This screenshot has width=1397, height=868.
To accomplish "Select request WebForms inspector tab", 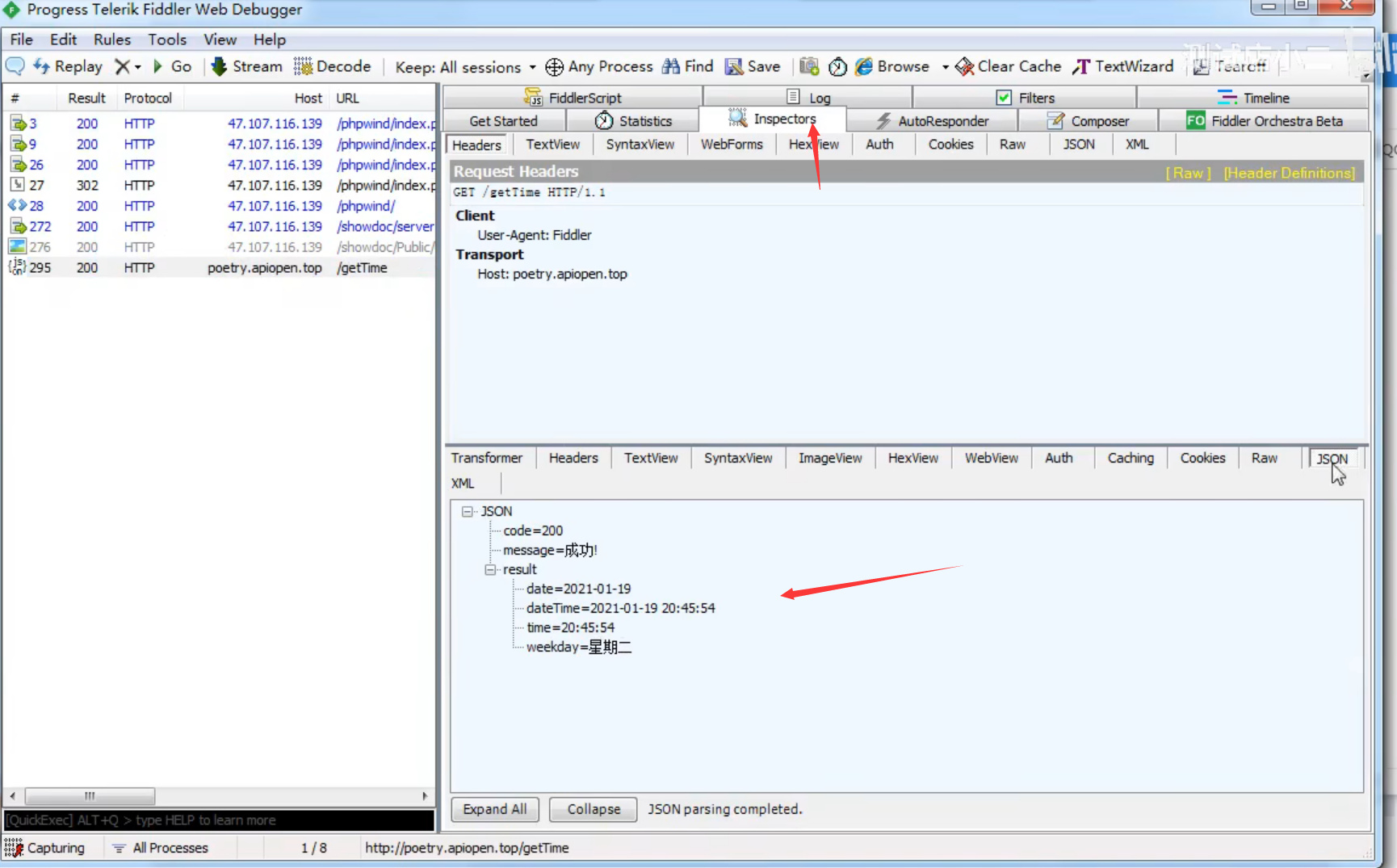I will pos(732,145).
